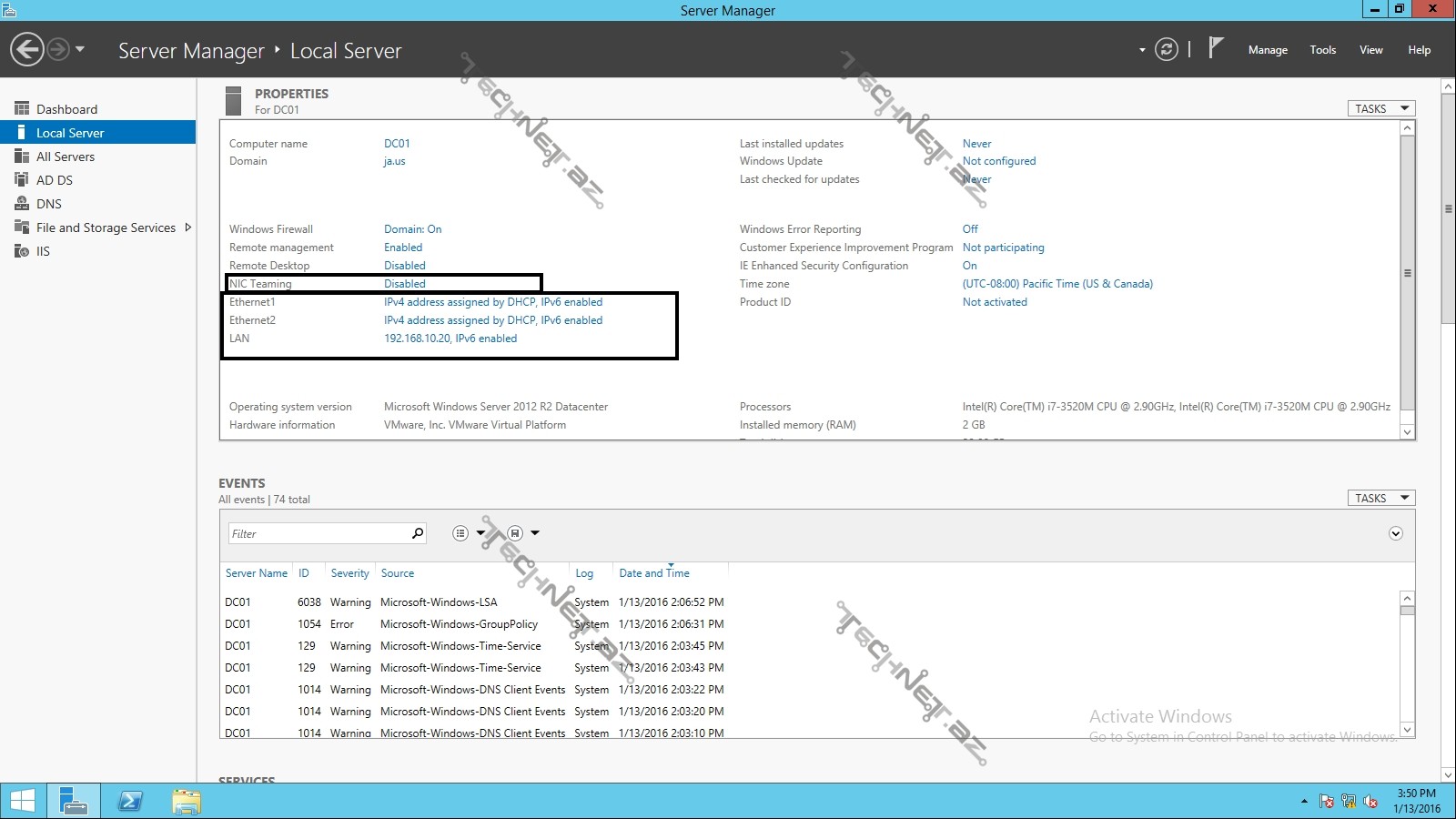The height and width of the screenshot is (819, 1456).
Task: Click the Server Manager taskbar icon
Action: point(73,801)
